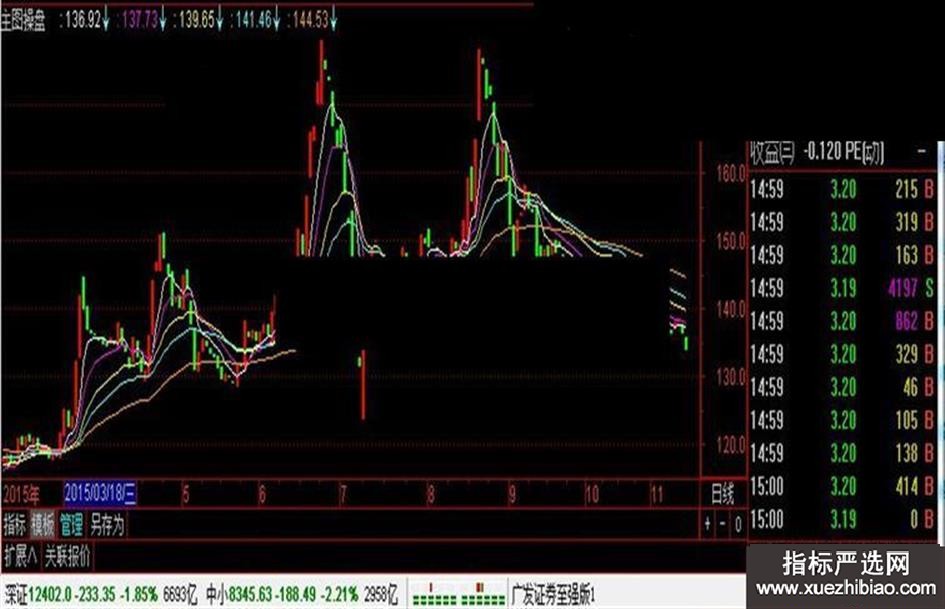The height and width of the screenshot is (609, 945).
Task: Click the 中小 index 8345.63 status entry
Action: click(302, 595)
